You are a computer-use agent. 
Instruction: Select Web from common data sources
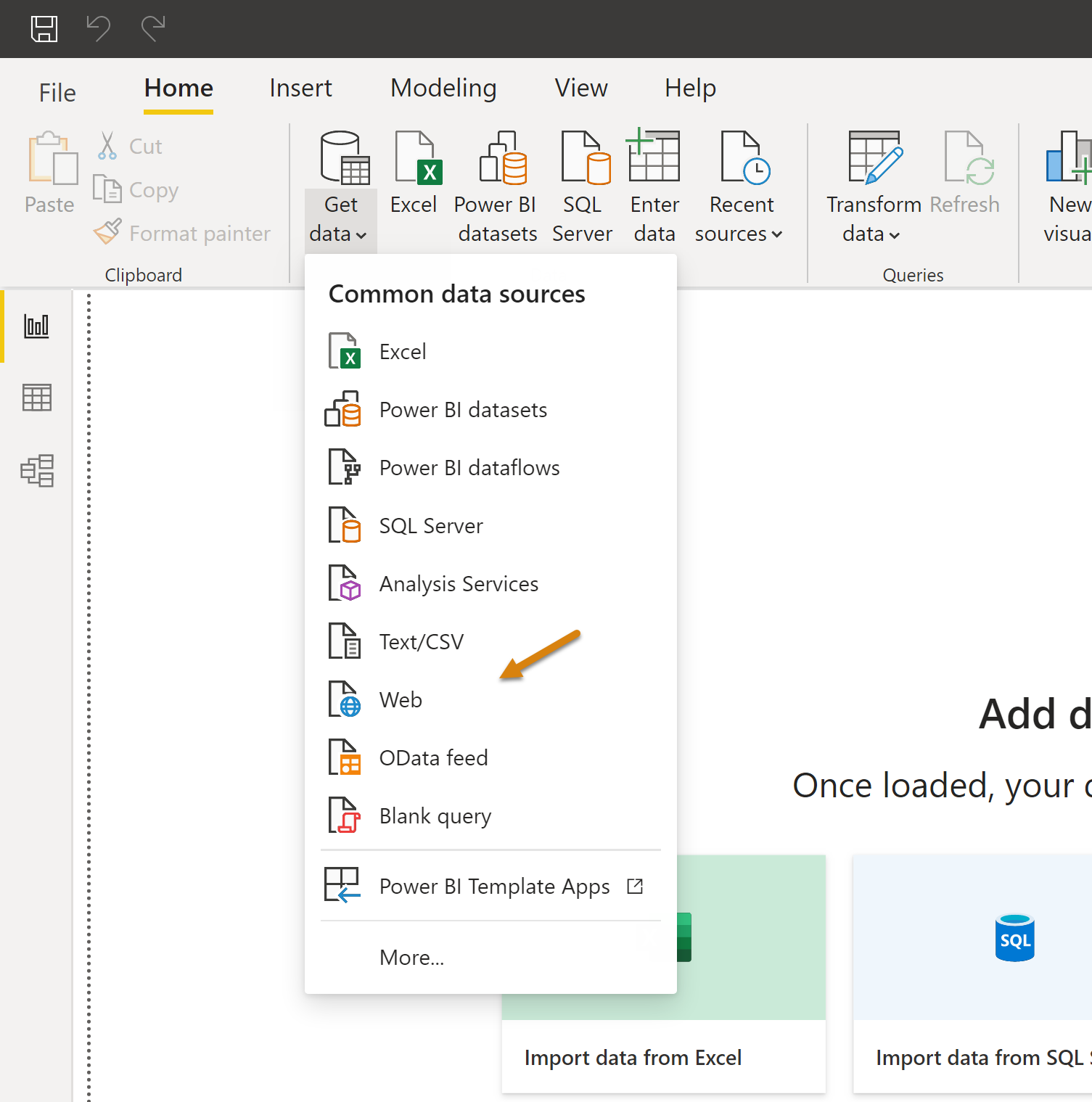click(401, 700)
